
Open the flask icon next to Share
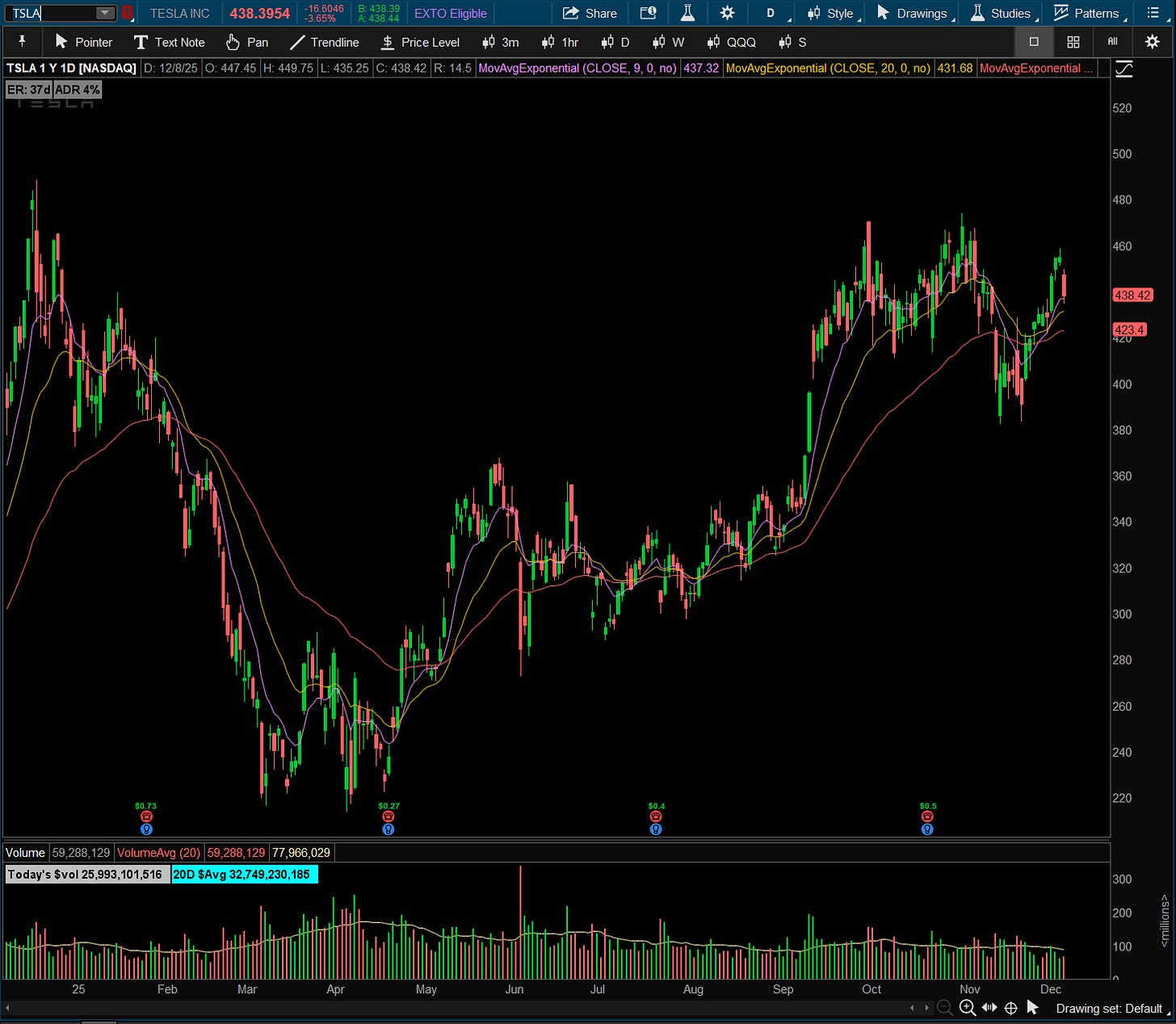[x=687, y=13]
